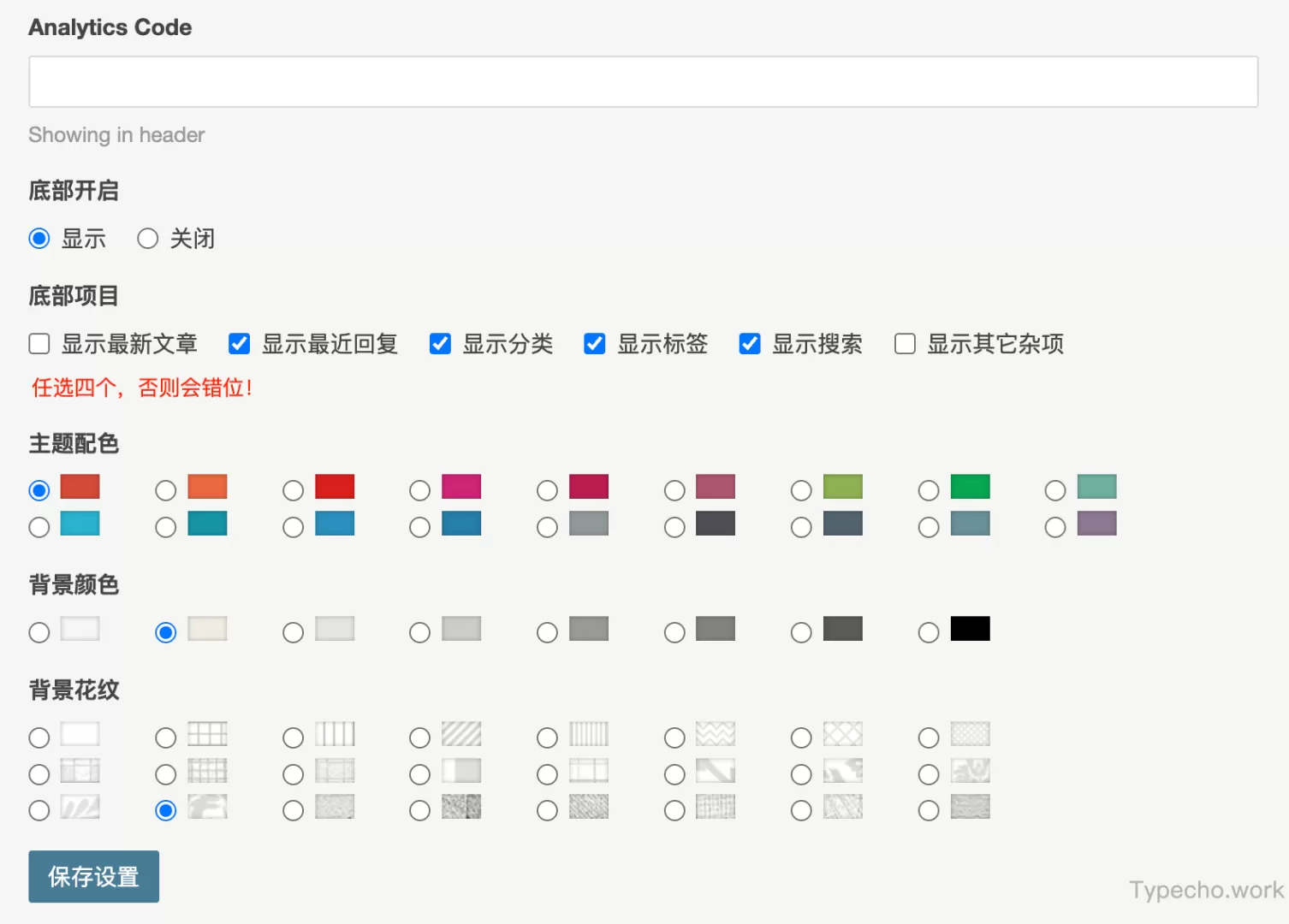Viewport: 1289px width, 924px height.
Task: Select 显示 under 底部开启
Action: [x=39, y=238]
